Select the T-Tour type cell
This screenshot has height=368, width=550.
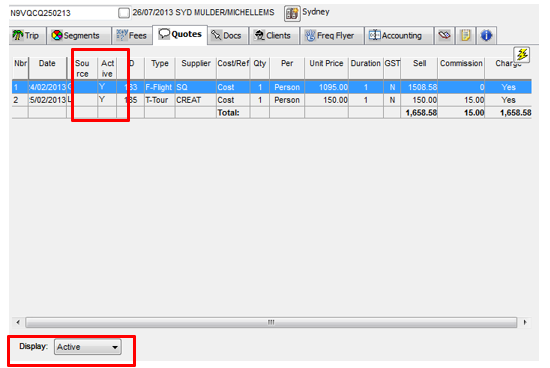click(x=159, y=100)
